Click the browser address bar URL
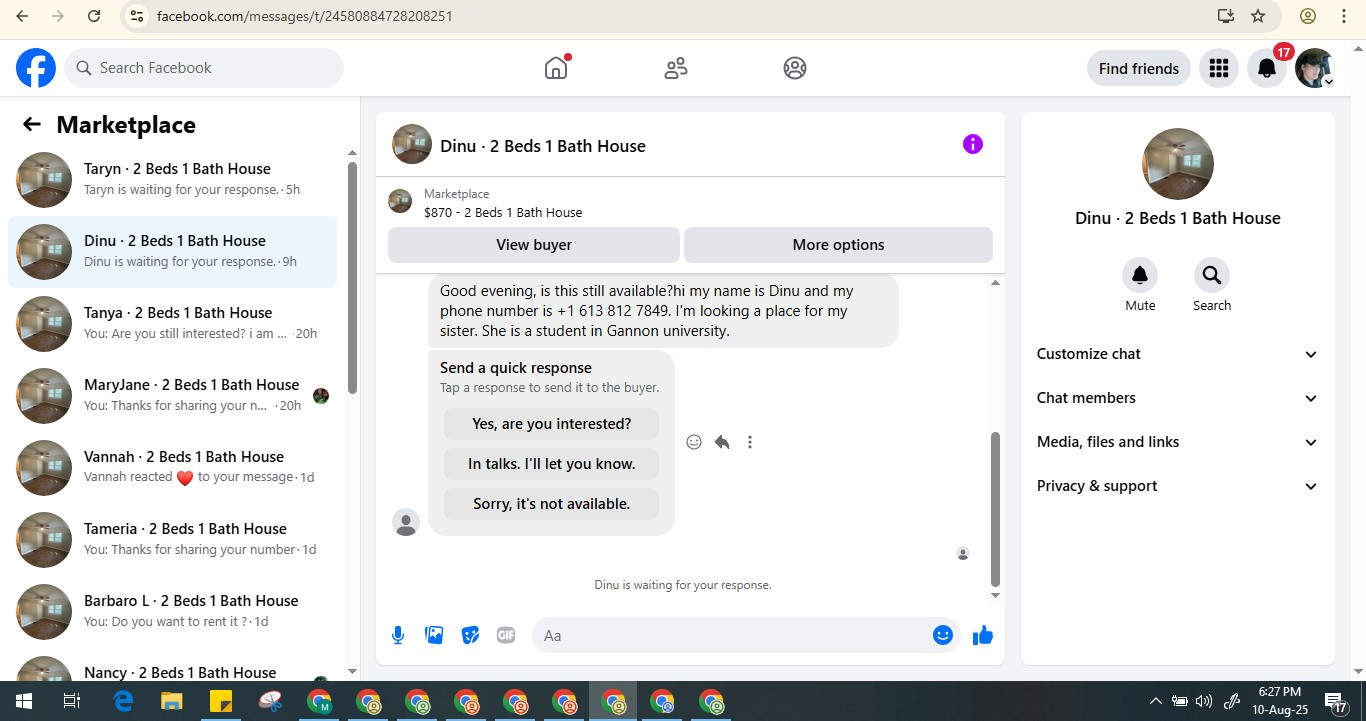The height and width of the screenshot is (721, 1366). click(x=304, y=16)
